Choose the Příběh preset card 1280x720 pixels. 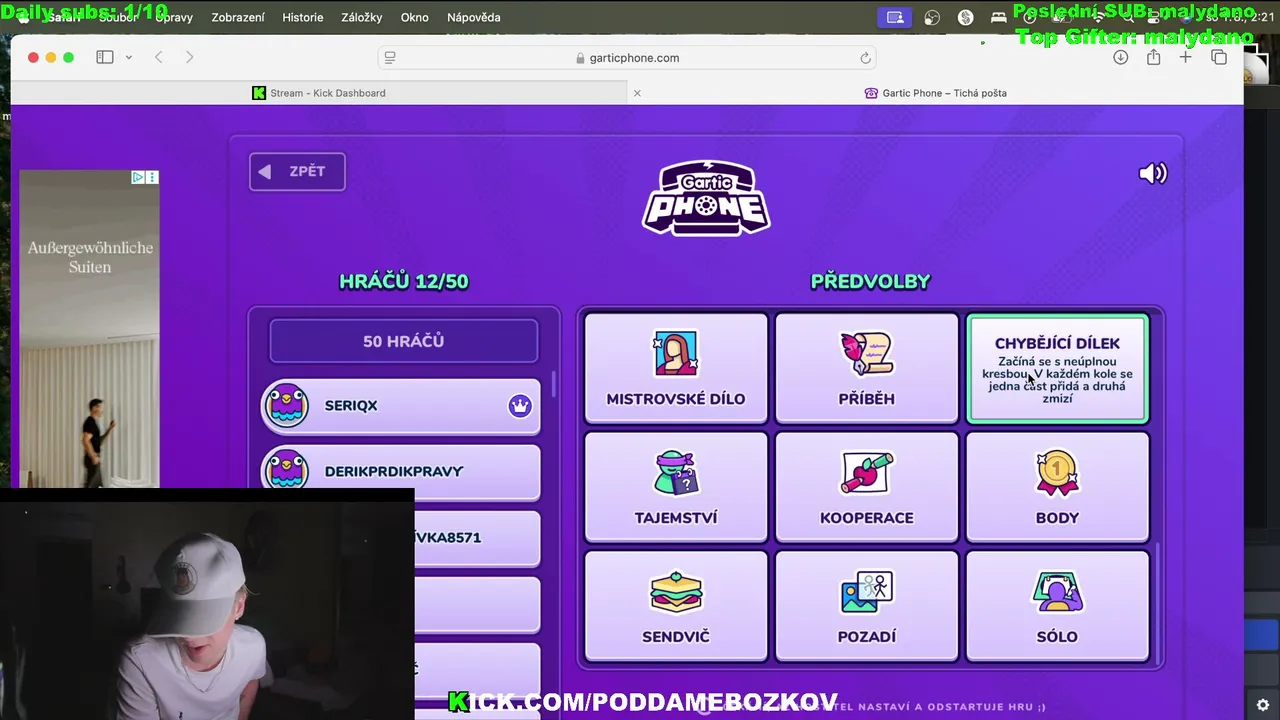[867, 368]
